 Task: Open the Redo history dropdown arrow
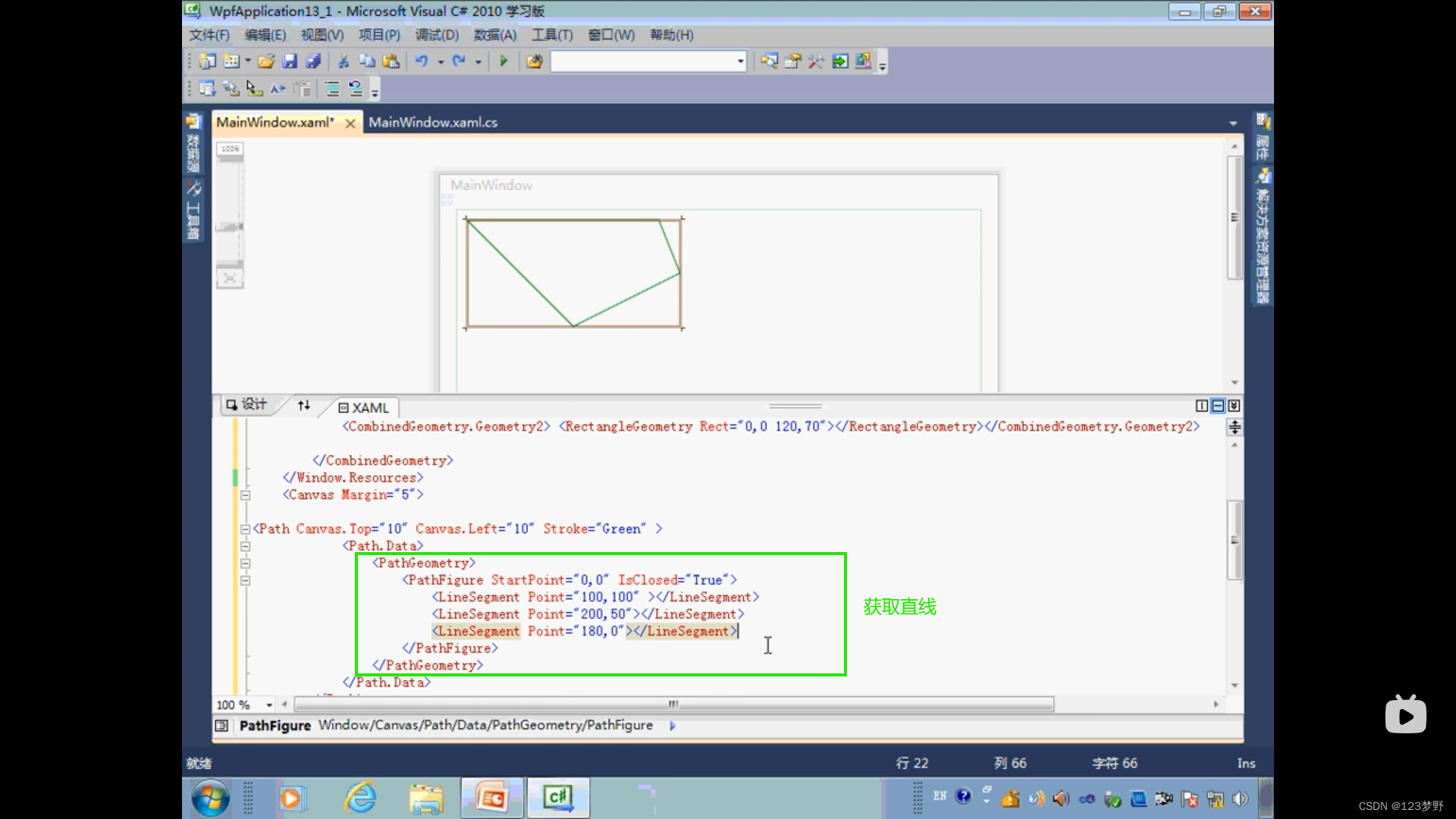click(479, 61)
